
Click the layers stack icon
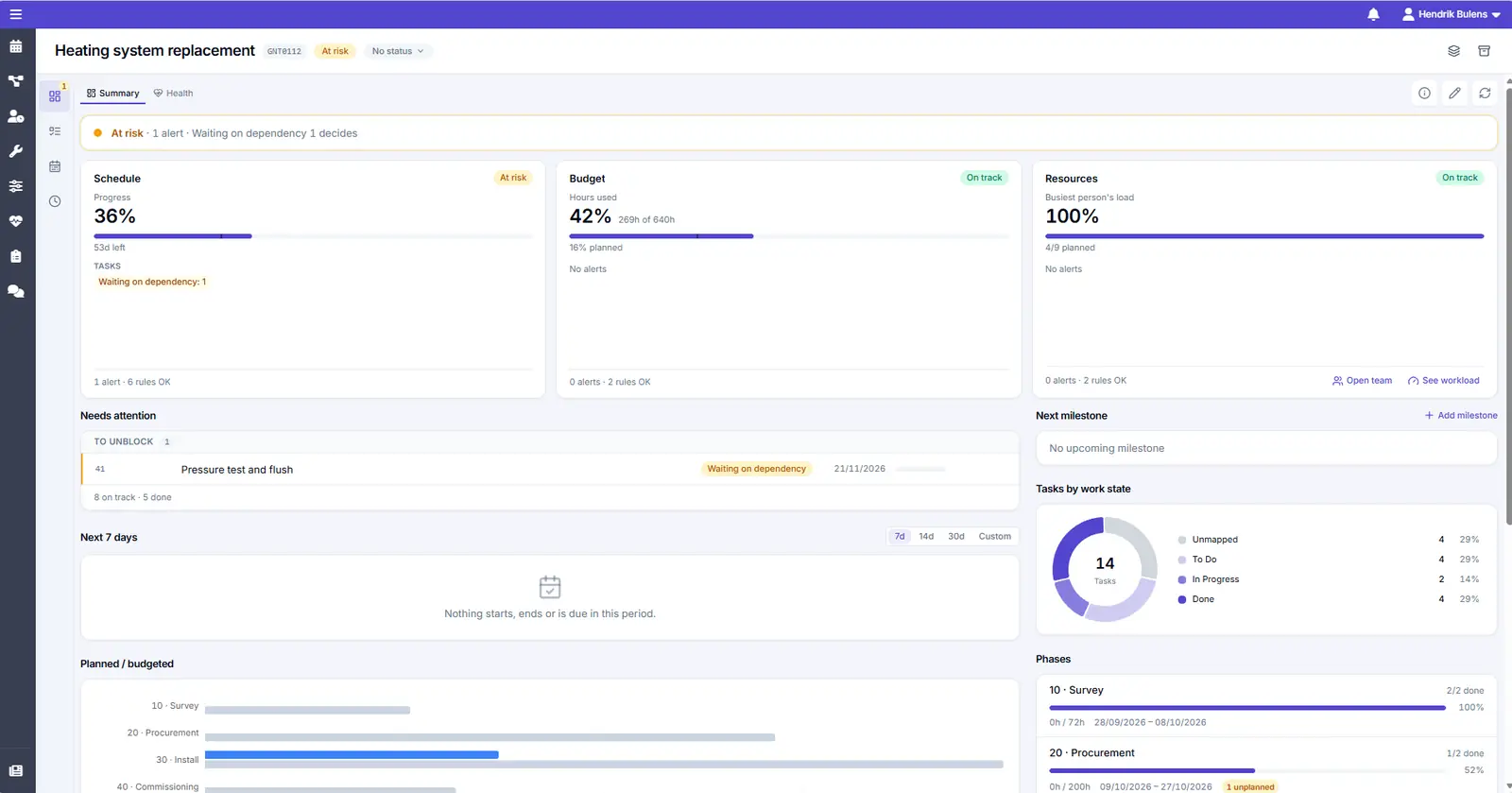pyautogui.click(x=1453, y=51)
